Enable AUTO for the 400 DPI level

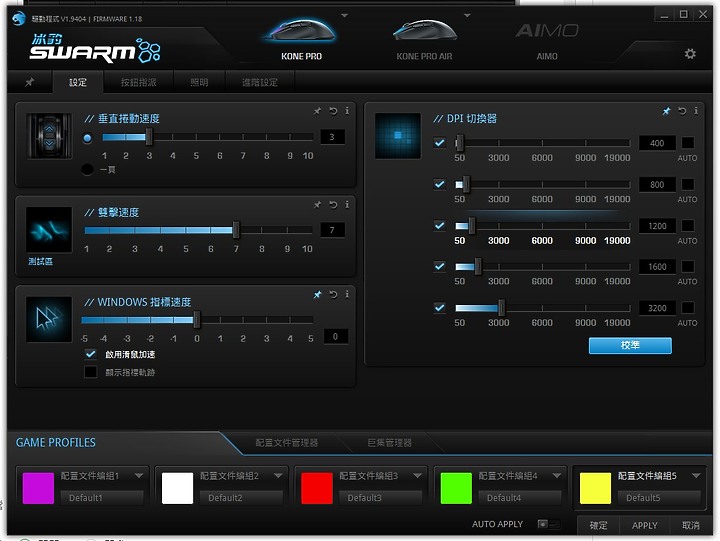pyautogui.click(x=687, y=143)
